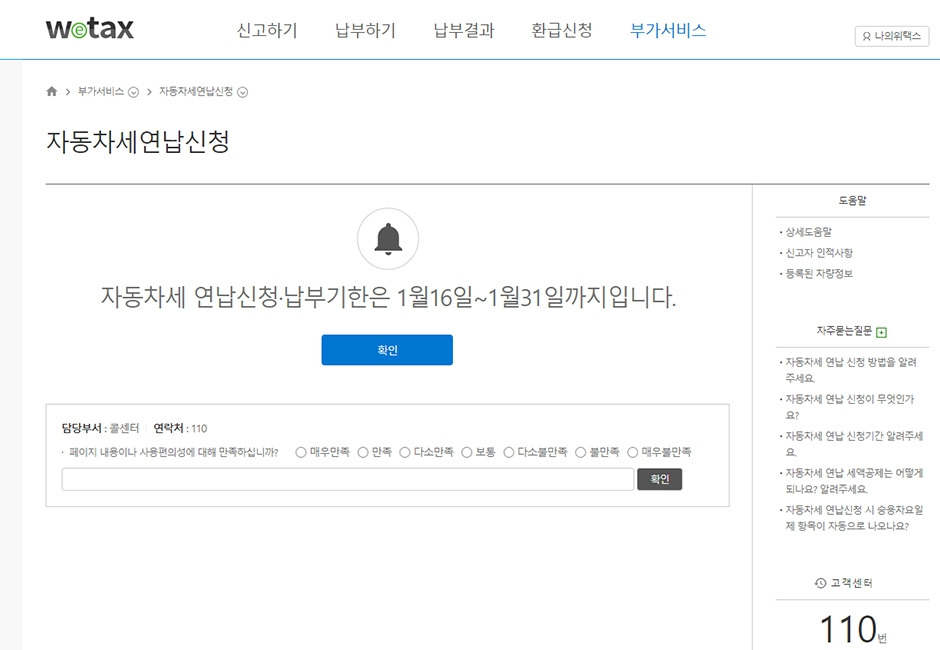Open the 신고하기 menu
This screenshot has height=650, width=940.
265,30
